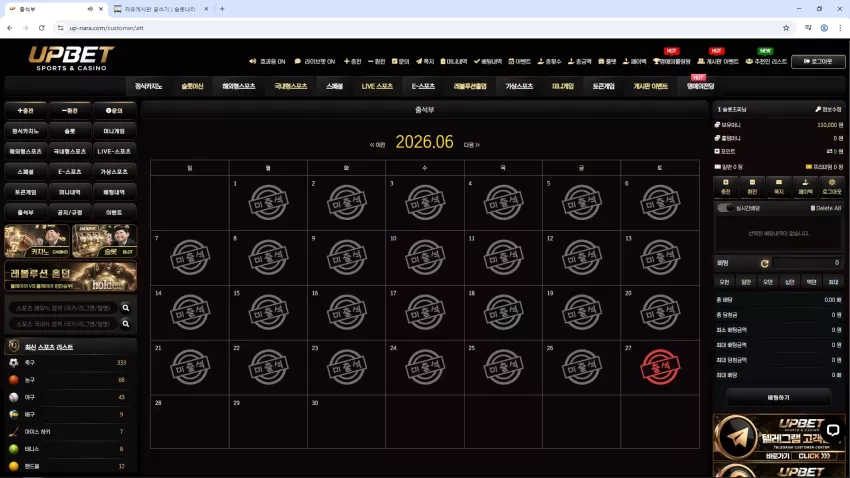Open the 이벤트 calendar icon link in top bar
Screen dimensions: 850x478
[519, 61]
